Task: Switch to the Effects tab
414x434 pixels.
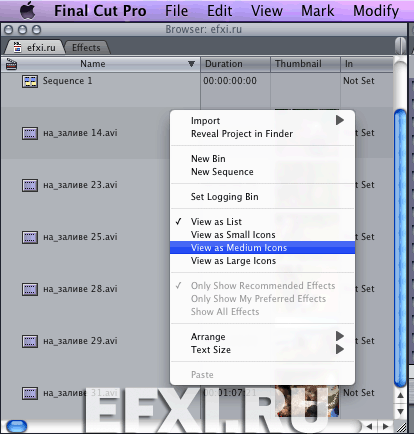Action: tap(86, 48)
